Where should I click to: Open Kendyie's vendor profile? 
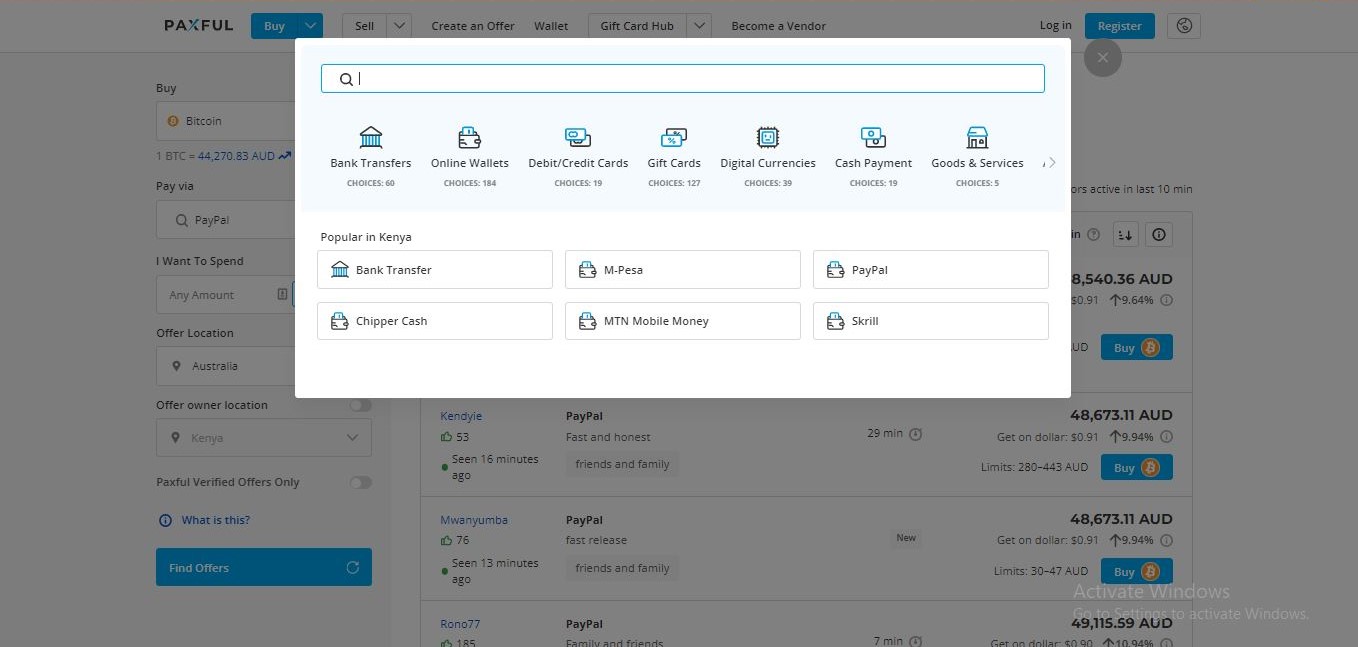tap(461, 415)
